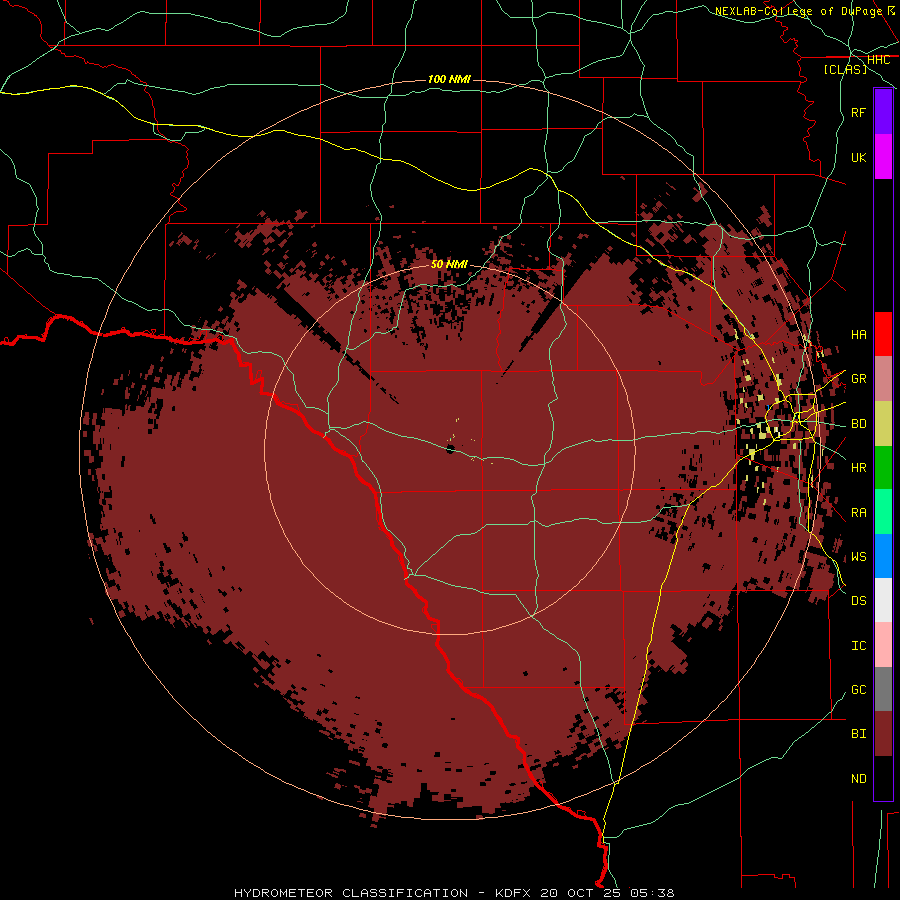The height and width of the screenshot is (900, 900).
Task: Click the GR legend label
Action: coord(858,379)
